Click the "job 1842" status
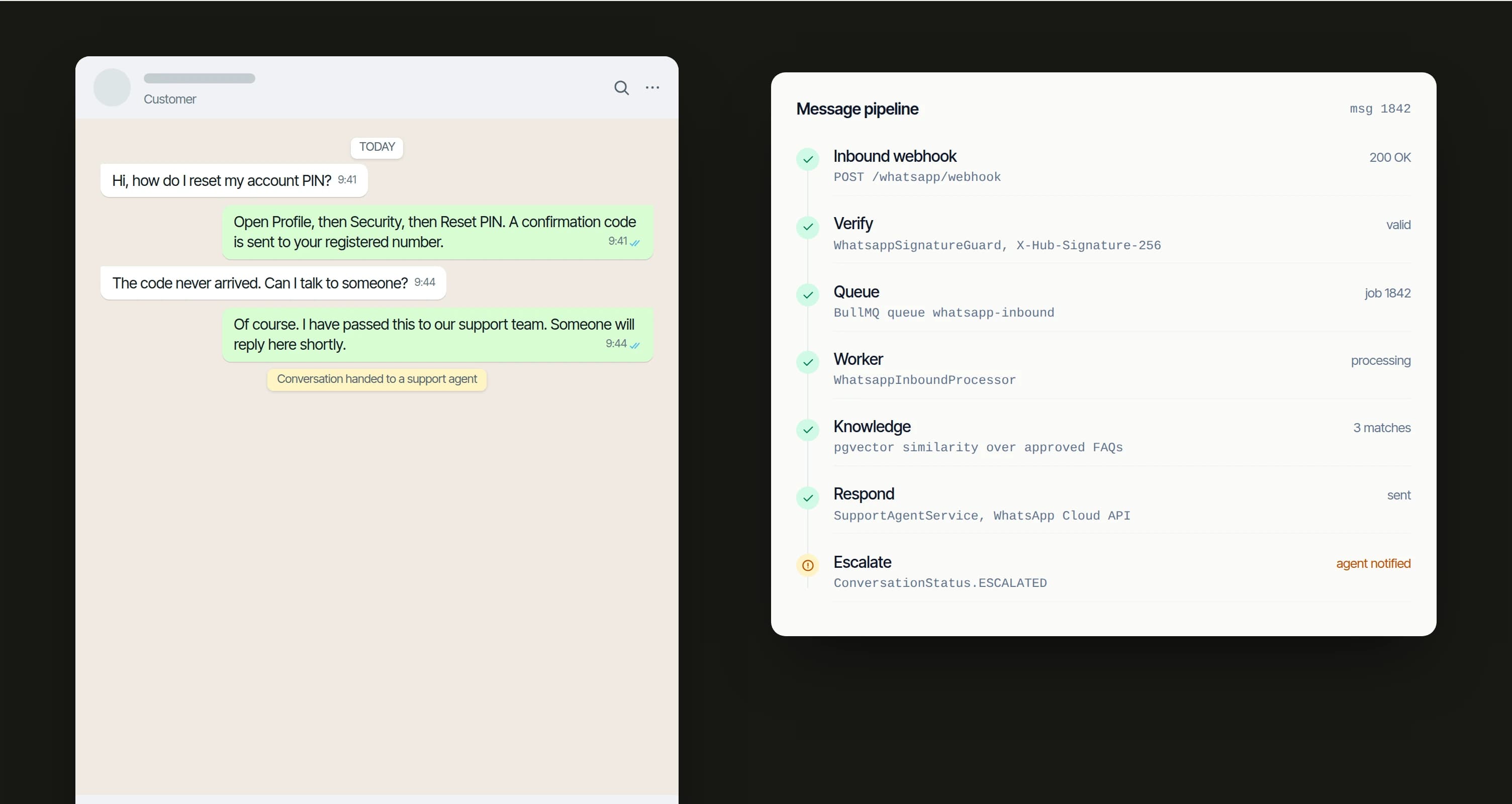 (1387, 293)
